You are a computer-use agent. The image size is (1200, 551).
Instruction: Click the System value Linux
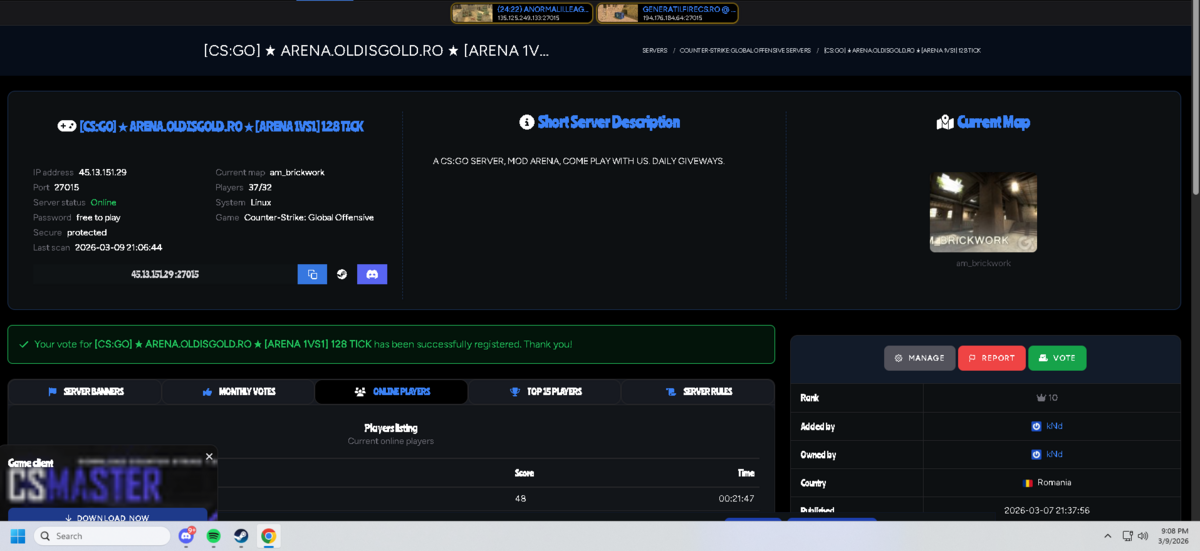(x=260, y=202)
